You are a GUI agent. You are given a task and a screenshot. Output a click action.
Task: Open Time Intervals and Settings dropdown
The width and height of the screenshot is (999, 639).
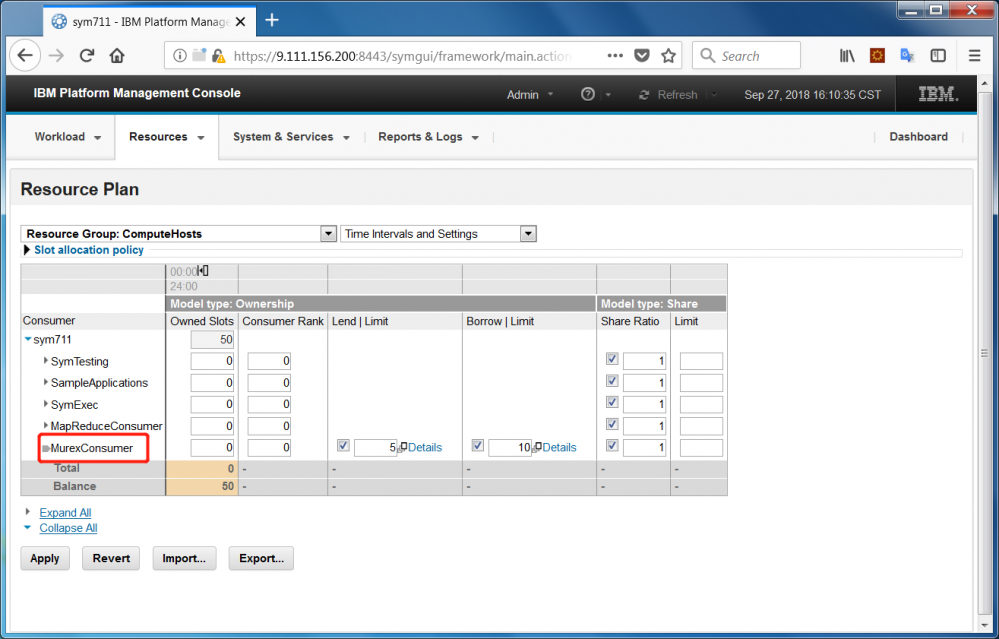click(x=438, y=234)
